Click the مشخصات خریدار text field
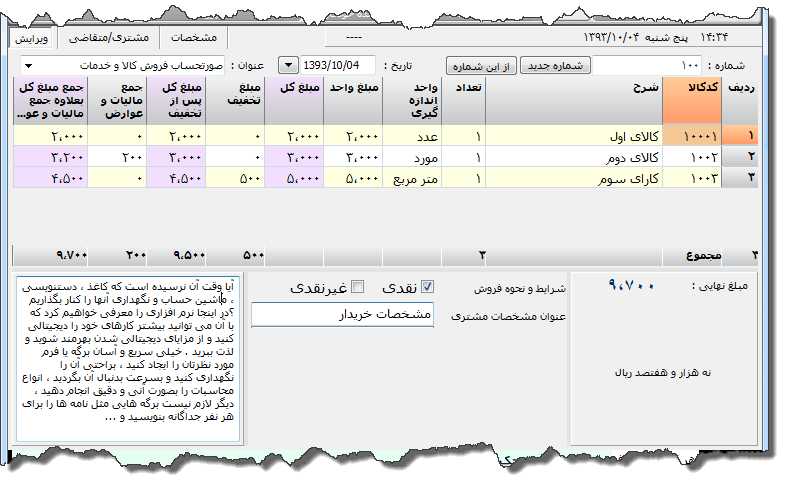 pos(343,315)
